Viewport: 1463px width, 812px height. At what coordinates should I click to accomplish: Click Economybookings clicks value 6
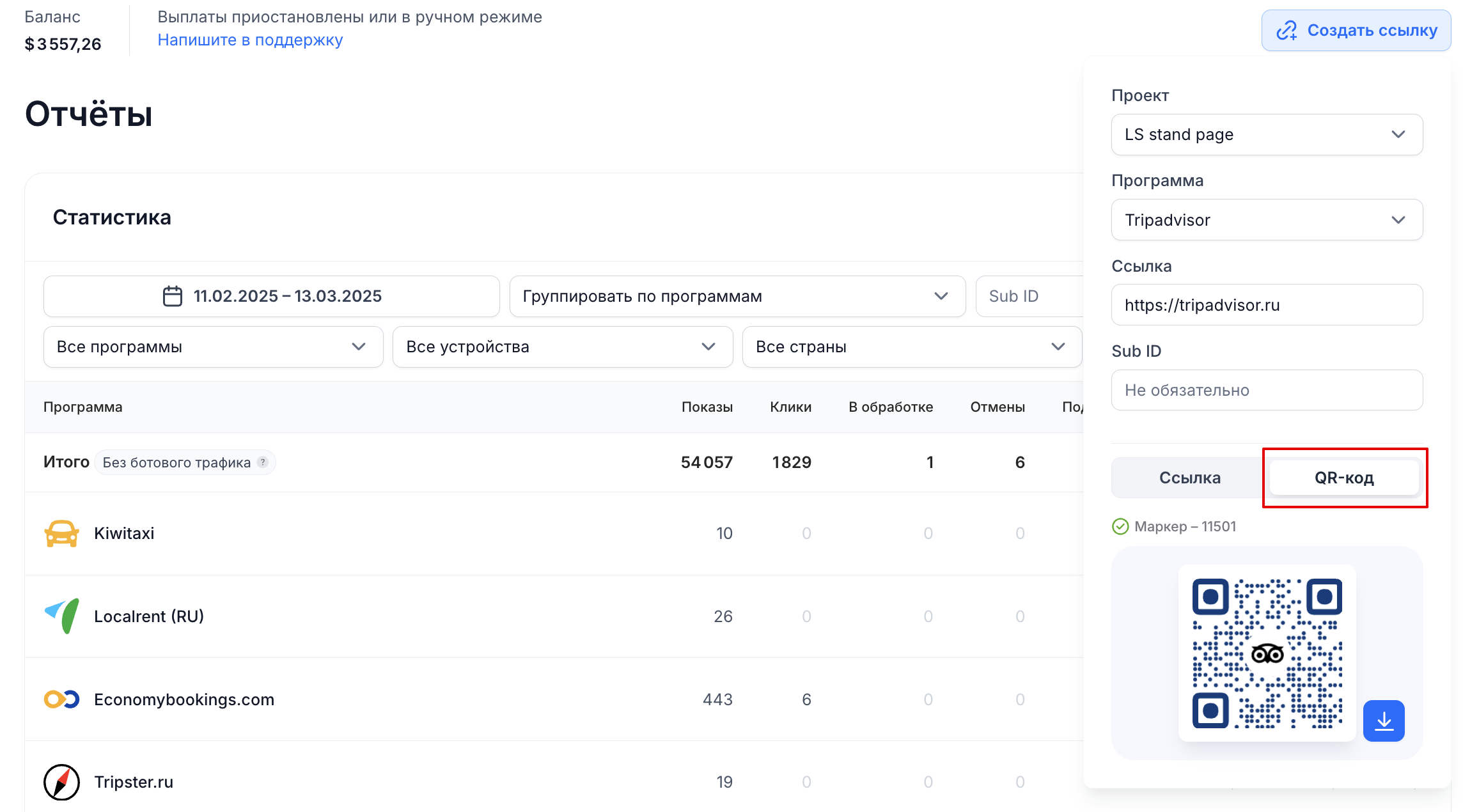click(x=806, y=699)
